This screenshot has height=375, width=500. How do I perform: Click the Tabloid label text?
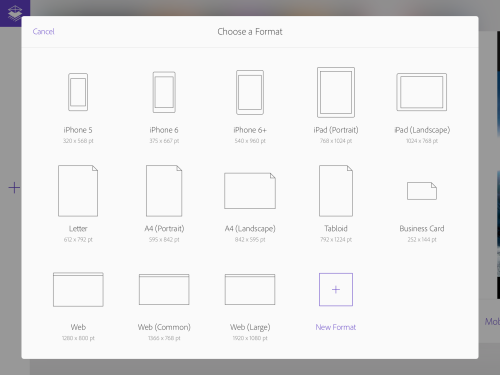pyautogui.click(x=336, y=228)
